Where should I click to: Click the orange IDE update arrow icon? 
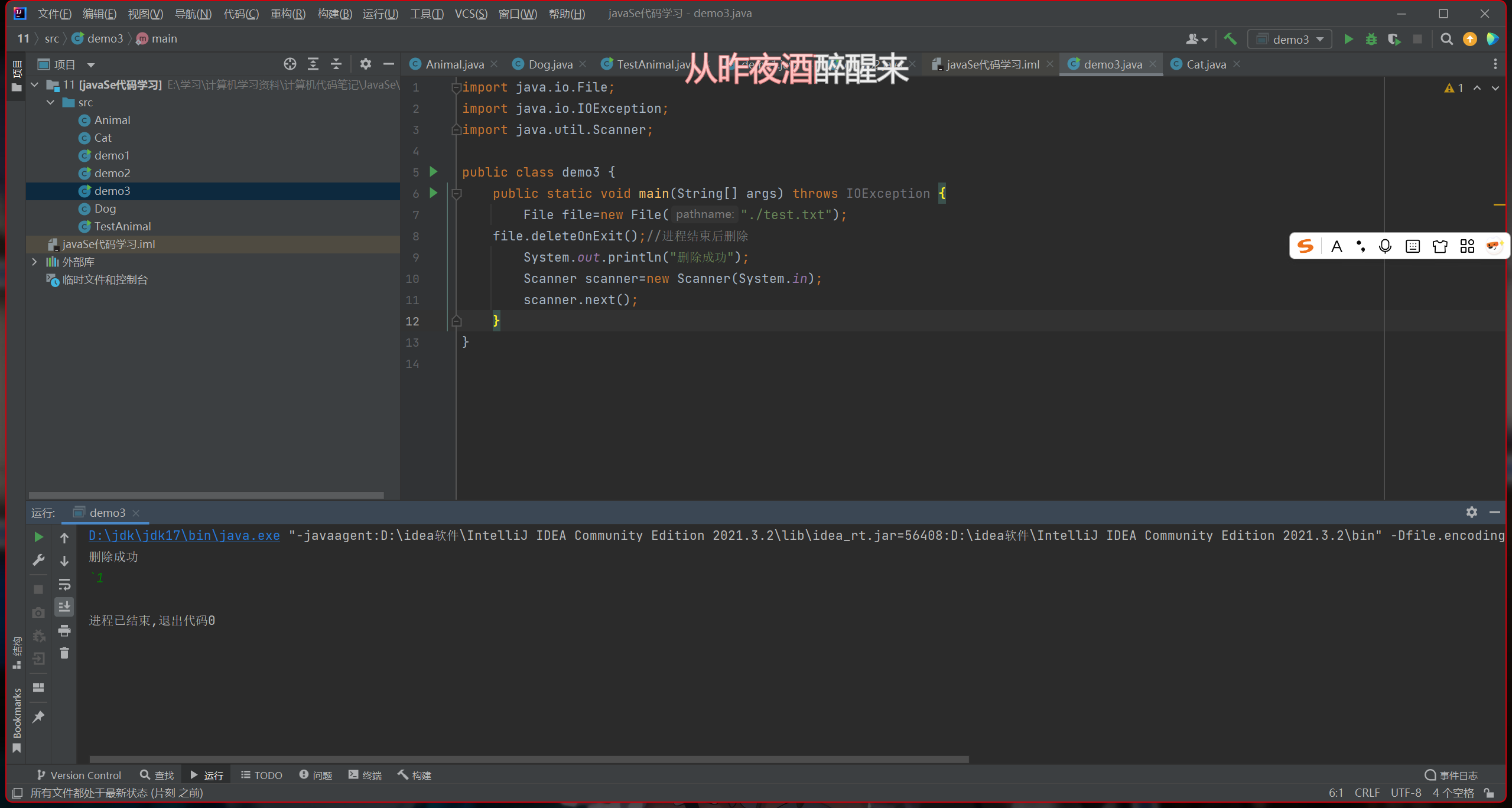tap(1469, 40)
